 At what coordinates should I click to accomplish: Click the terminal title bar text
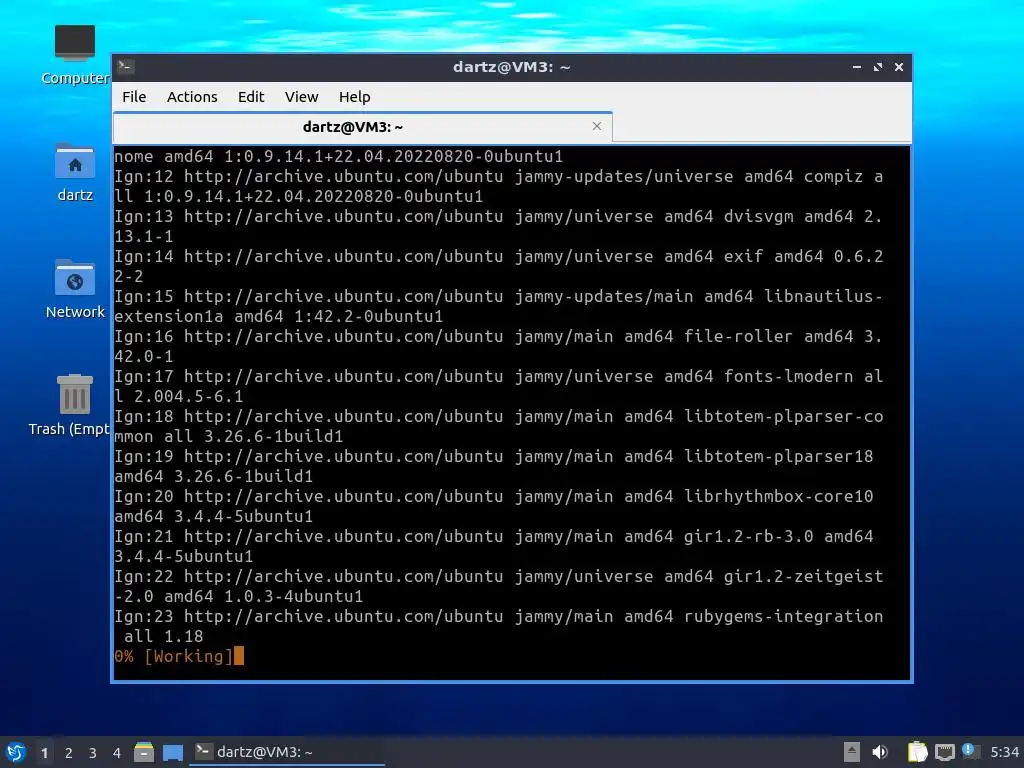point(511,67)
